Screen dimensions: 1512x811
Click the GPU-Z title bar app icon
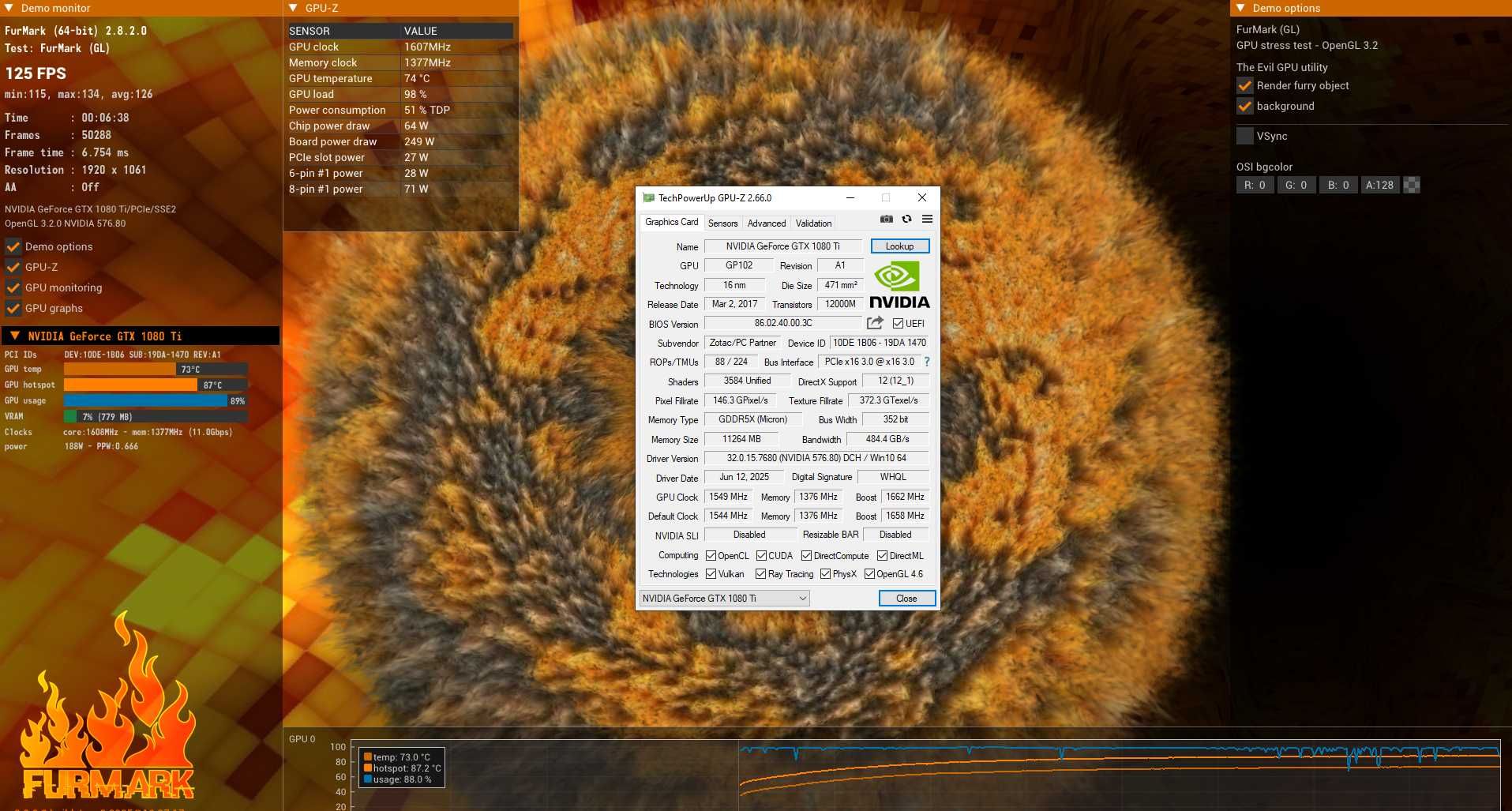(x=648, y=198)
